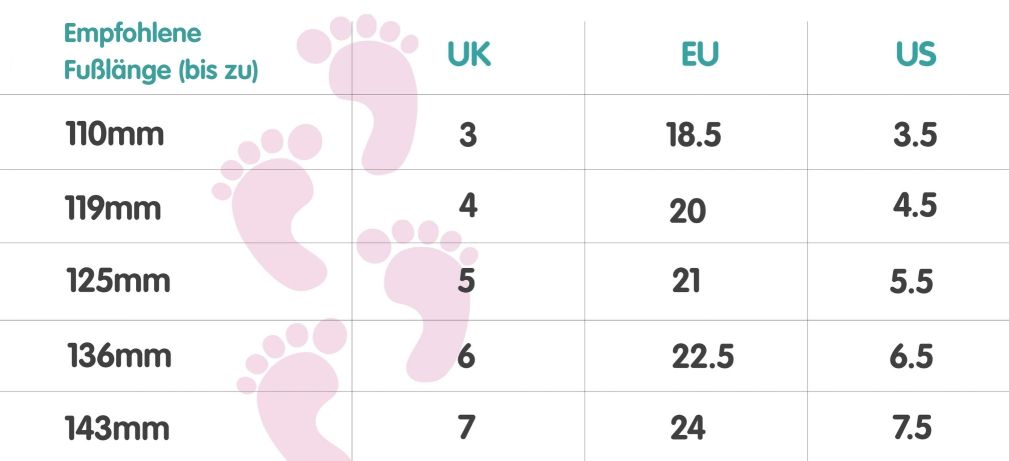Click the Empfohlene Fußlänge header text
The width and height of the screenshot is (1009, 461).
[161, 52]
